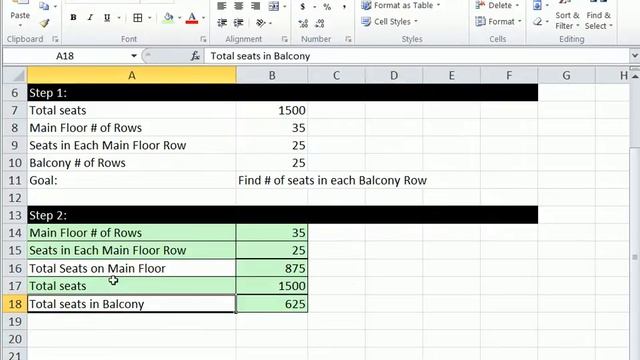The height and width of the screenshot is (360, 640).
Task: Apply the red Font Color
Action: pos(192,18)
